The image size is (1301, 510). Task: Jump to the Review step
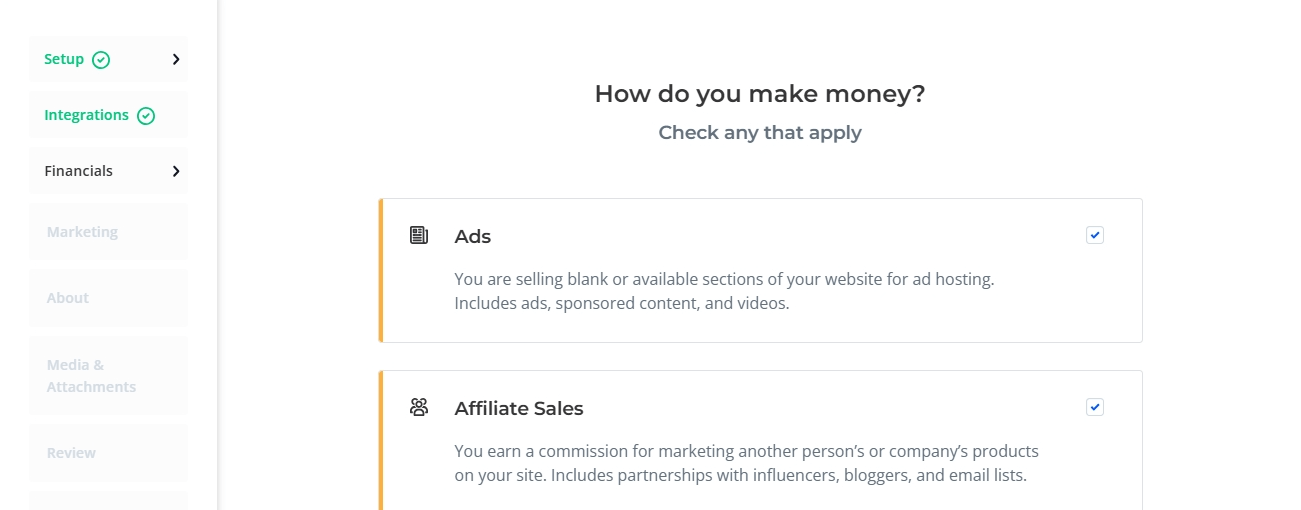click(71, 453)
